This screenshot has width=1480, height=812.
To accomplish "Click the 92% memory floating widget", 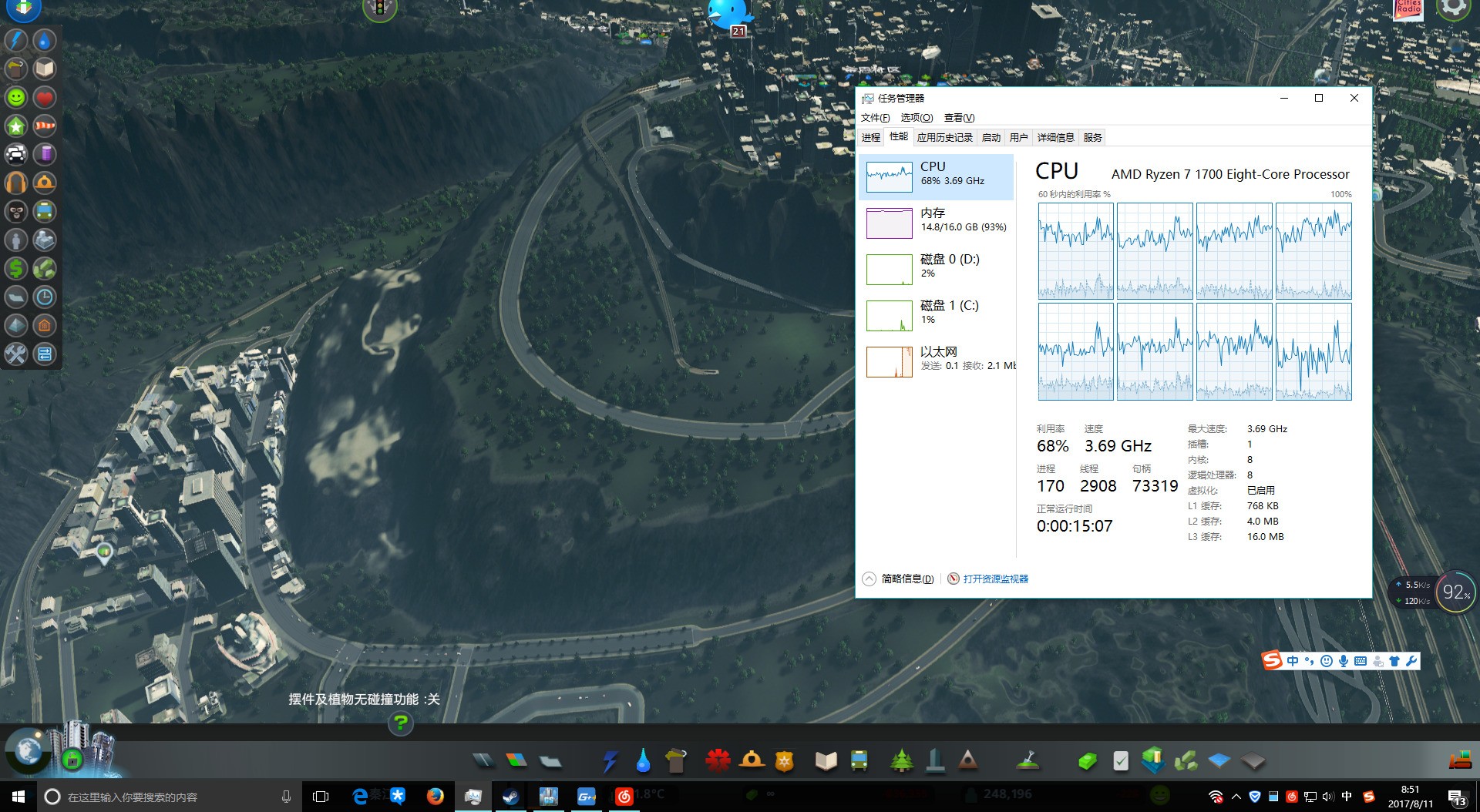I will pos(1456,592).
